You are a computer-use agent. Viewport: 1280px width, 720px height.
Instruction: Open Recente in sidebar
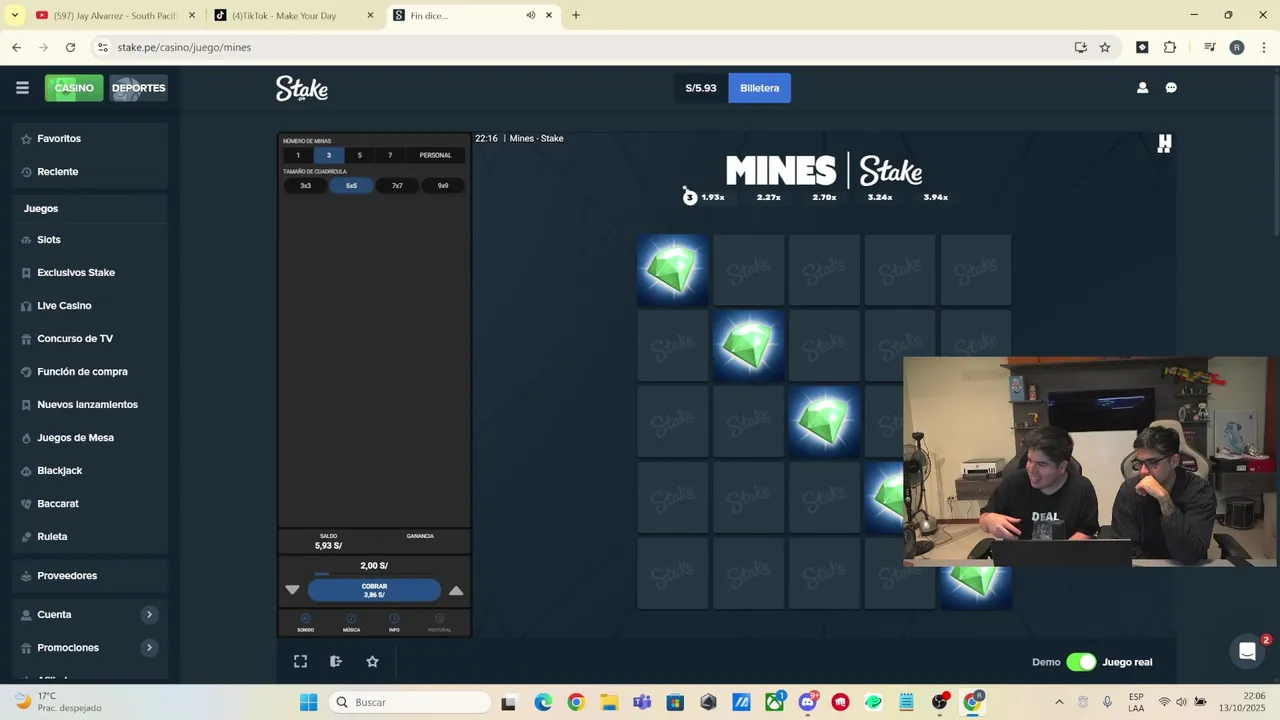pos(57,172)
